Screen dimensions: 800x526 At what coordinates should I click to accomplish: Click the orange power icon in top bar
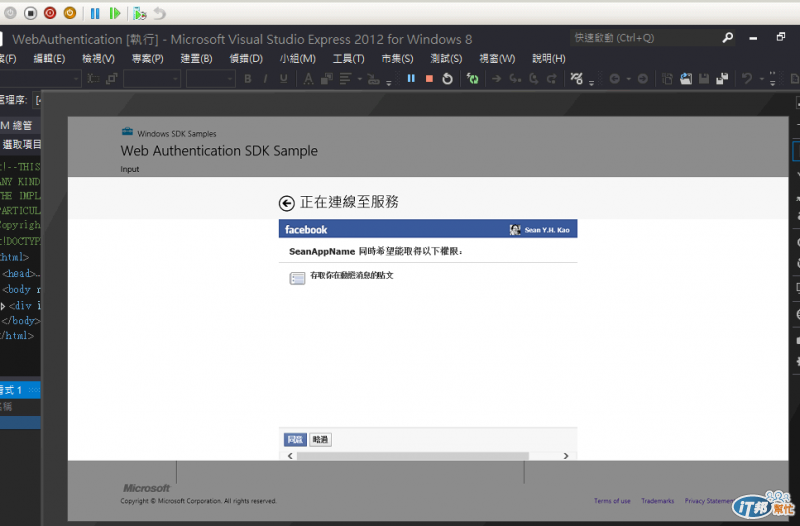click(70, 13)
